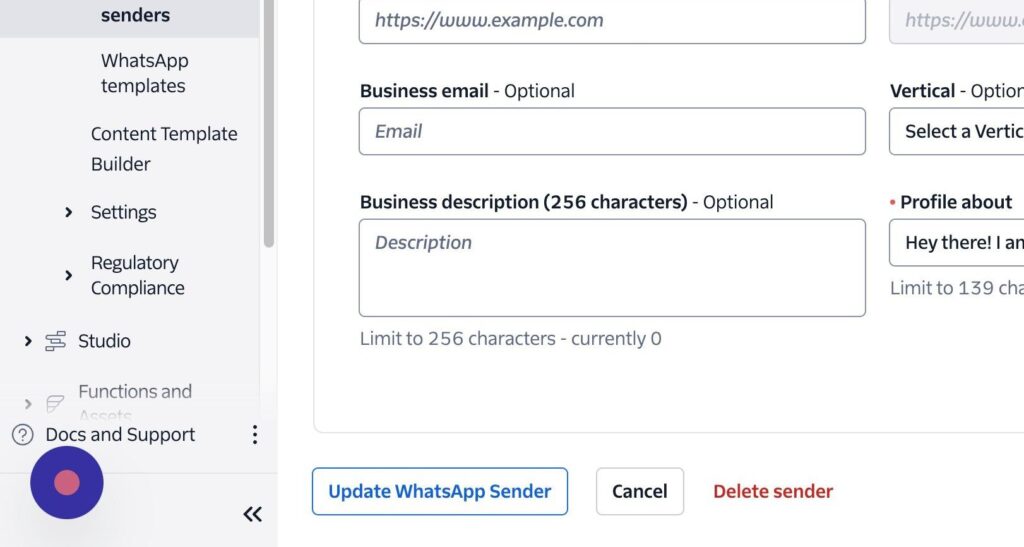The width and height of the screenshot is (1024, 547).
Task: Click the round purple record button
Action: [67, 483]
